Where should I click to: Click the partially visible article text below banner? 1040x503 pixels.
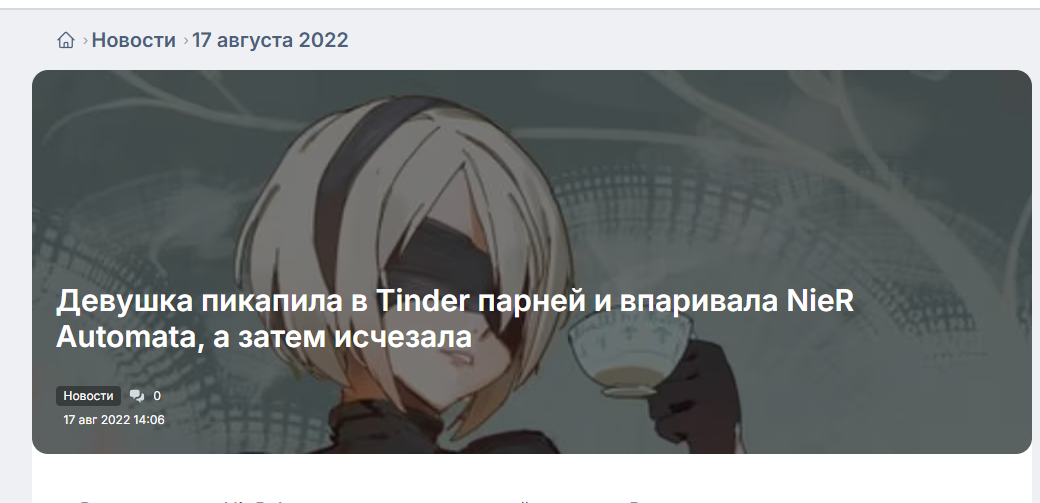[371, 500]
